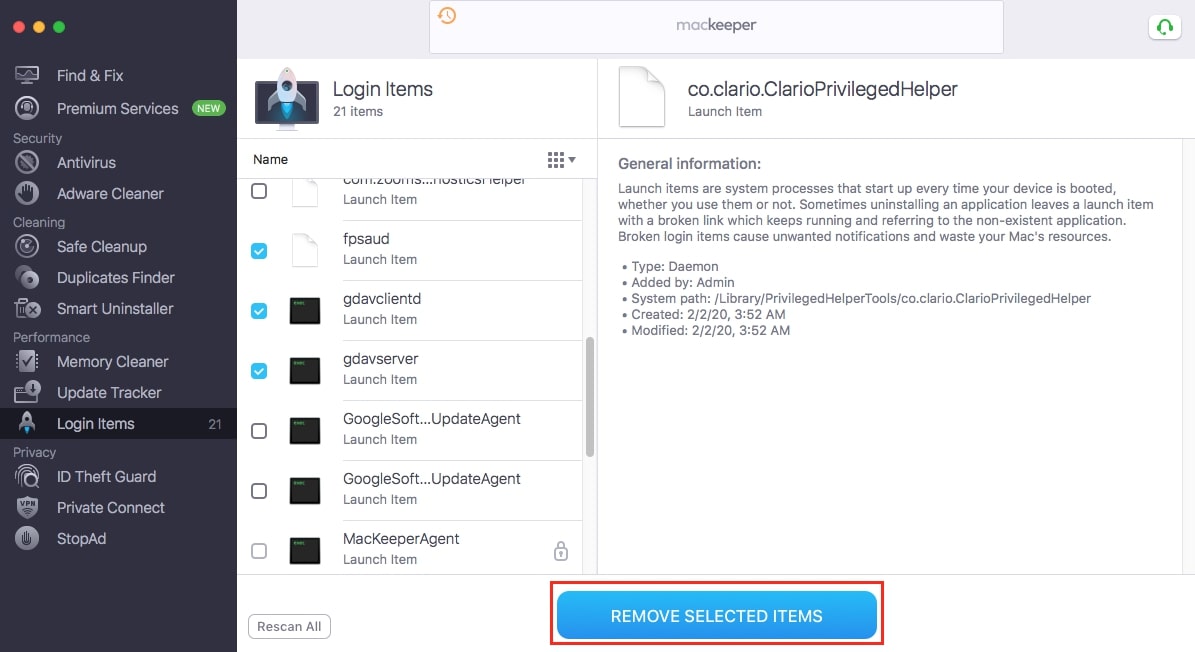Click the Antivirus sidebar icon

[27, 162]
